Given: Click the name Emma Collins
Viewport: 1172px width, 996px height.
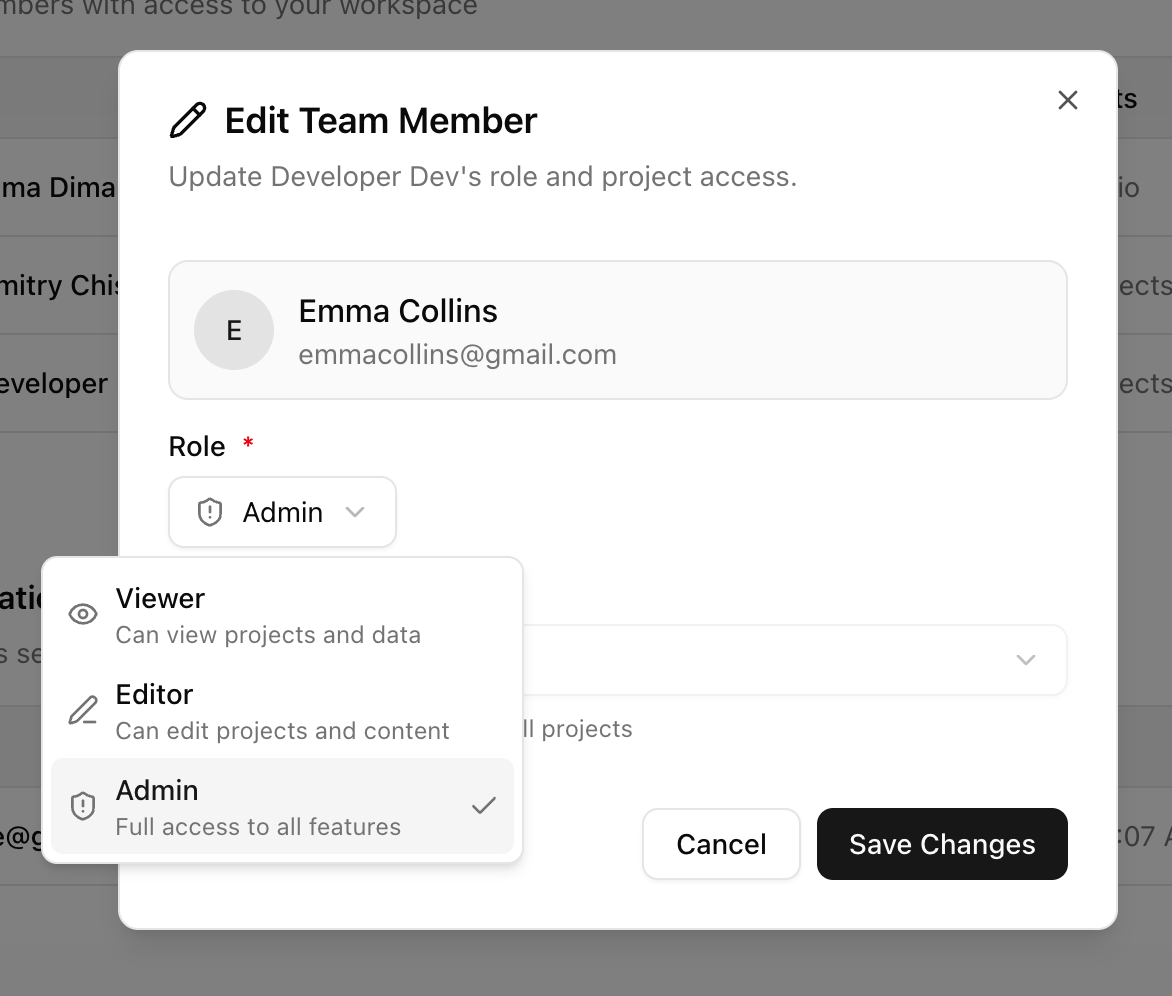Looking at the screenshot, I should pos(398,312).
